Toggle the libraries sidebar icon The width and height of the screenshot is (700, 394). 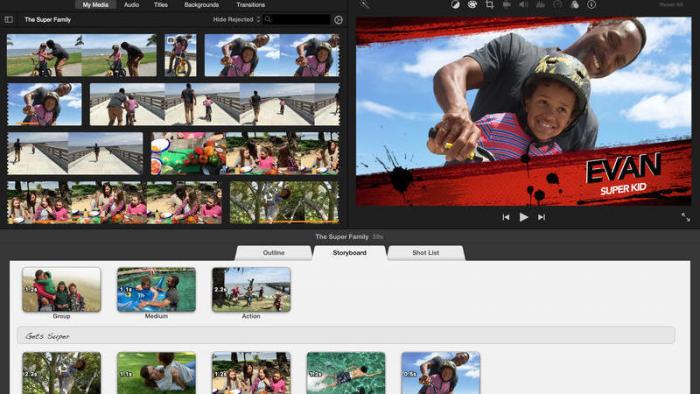pos(8,20)
